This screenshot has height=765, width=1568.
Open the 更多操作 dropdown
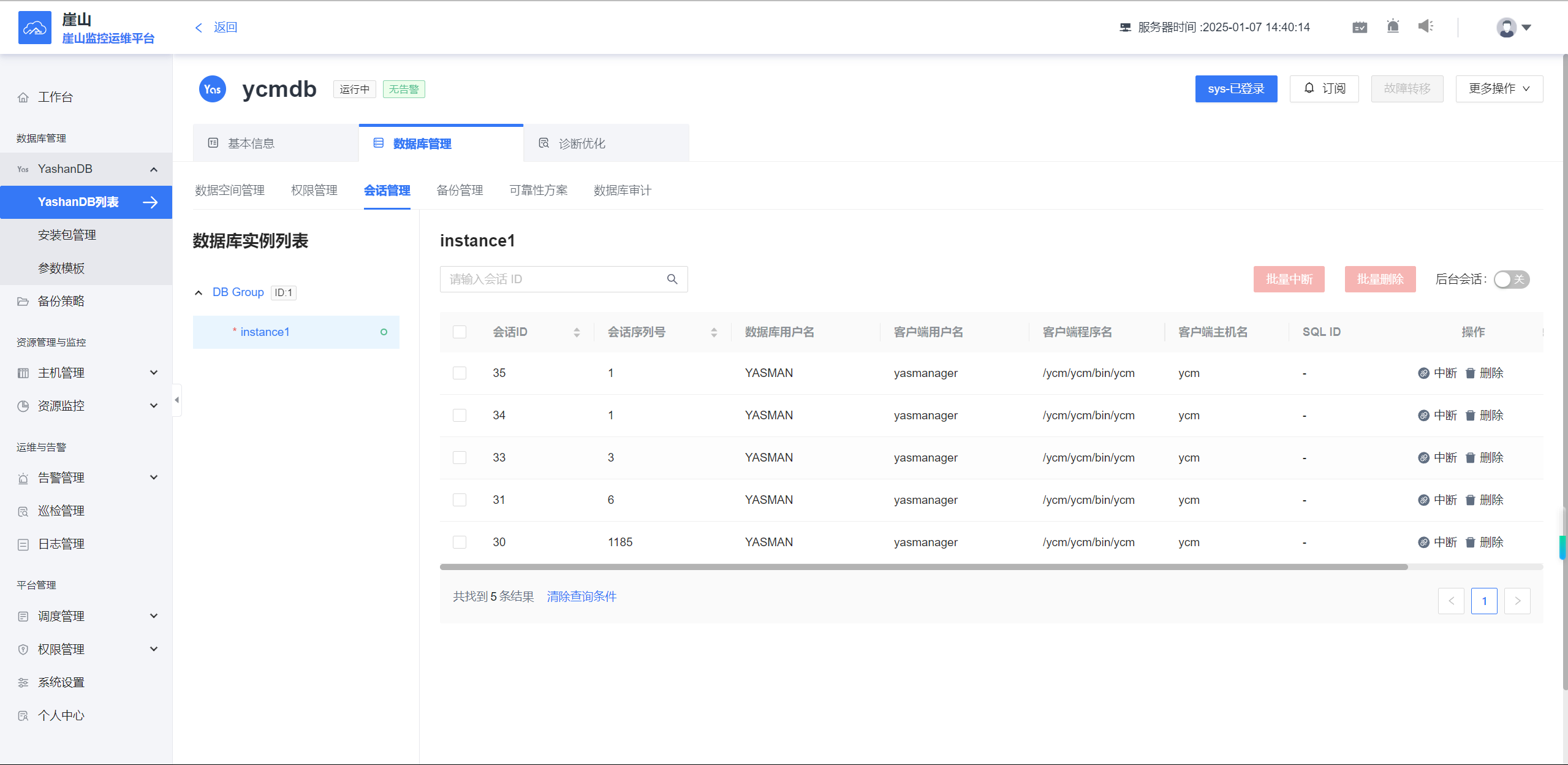(x=1499, y=89)
